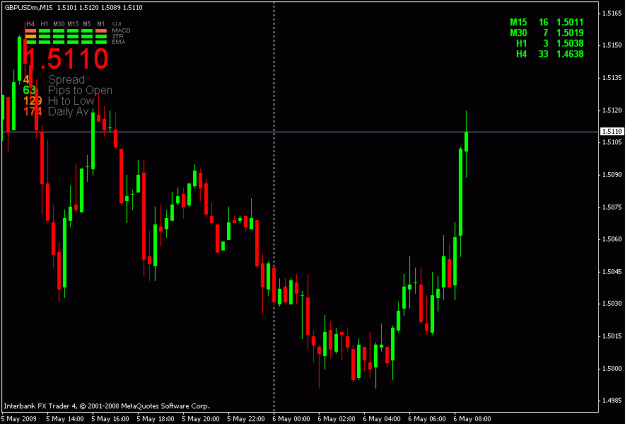Click 1.5135 on the price axis

click(x=613, y=77)
